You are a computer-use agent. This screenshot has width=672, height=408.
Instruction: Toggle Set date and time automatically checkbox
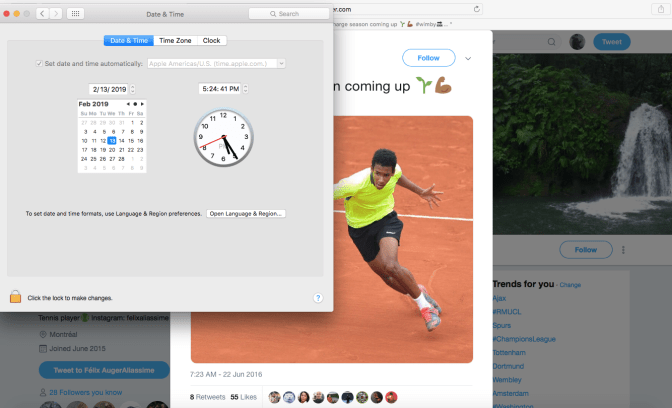(x=39, y=63)
